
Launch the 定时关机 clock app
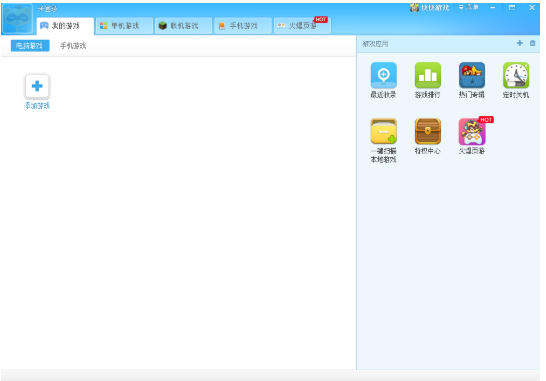[516, 75]
